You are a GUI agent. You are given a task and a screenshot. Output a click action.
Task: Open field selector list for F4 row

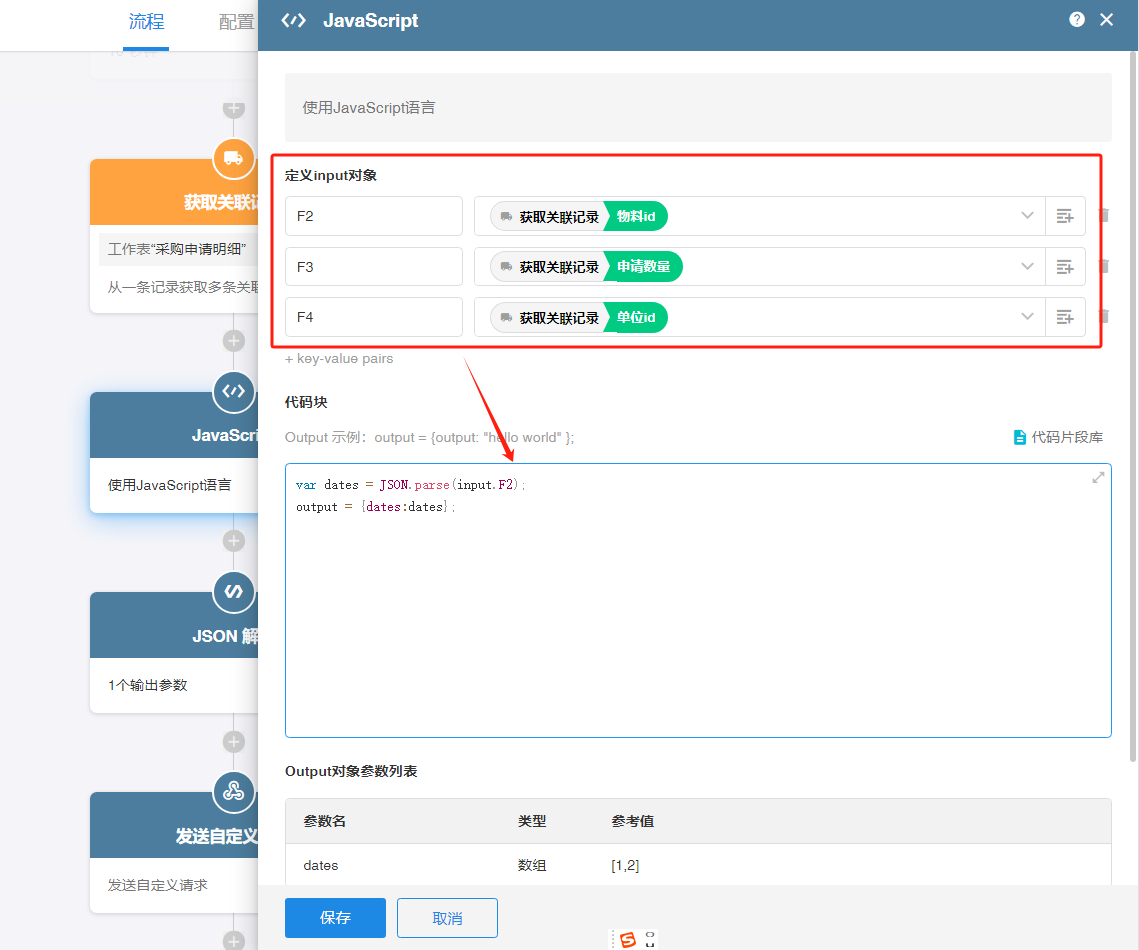(x=1065, y=317)
